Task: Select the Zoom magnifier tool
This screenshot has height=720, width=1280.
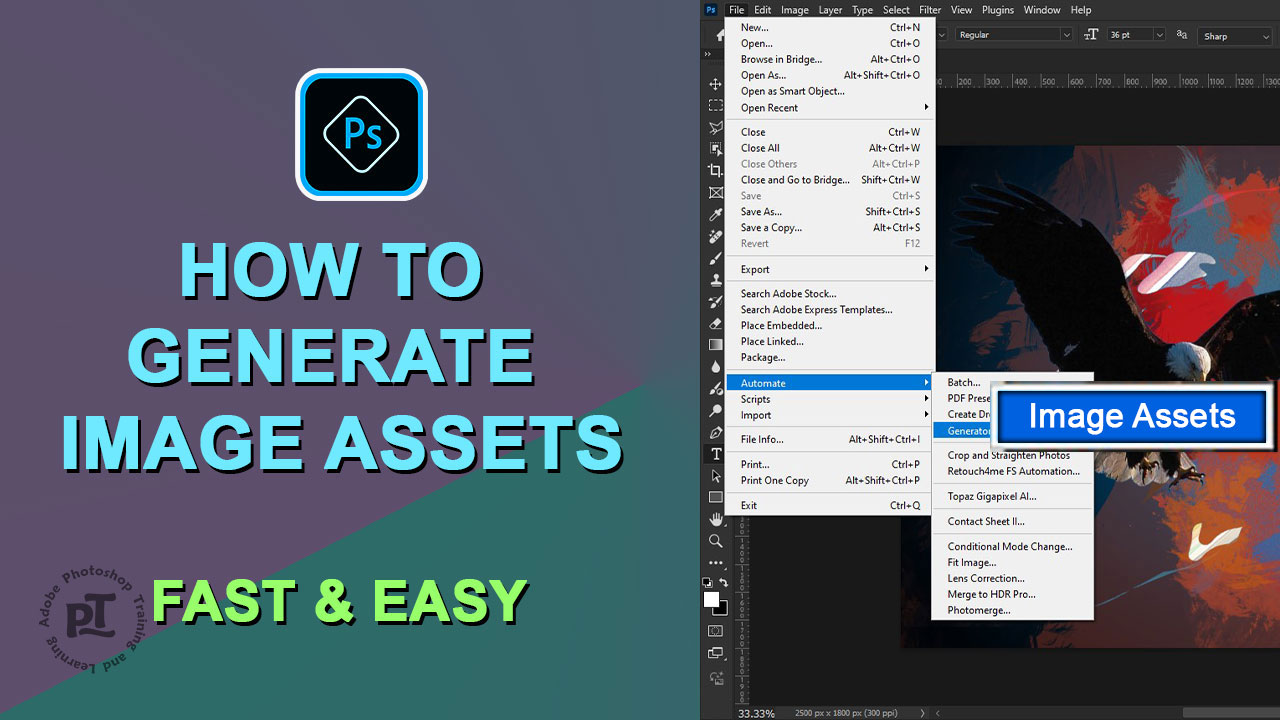Action: point(715,541)
